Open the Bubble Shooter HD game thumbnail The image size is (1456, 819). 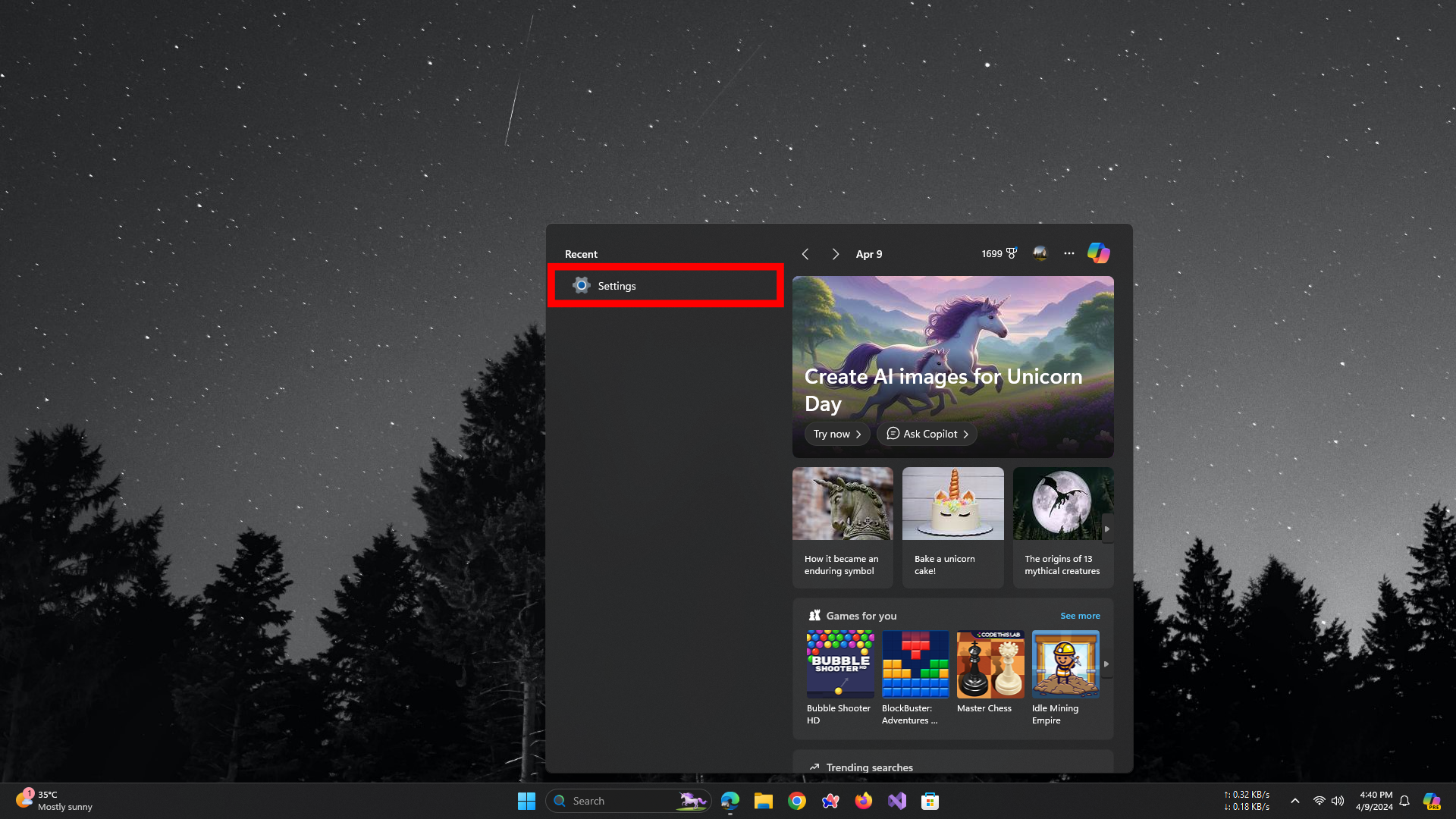[839, 664]
